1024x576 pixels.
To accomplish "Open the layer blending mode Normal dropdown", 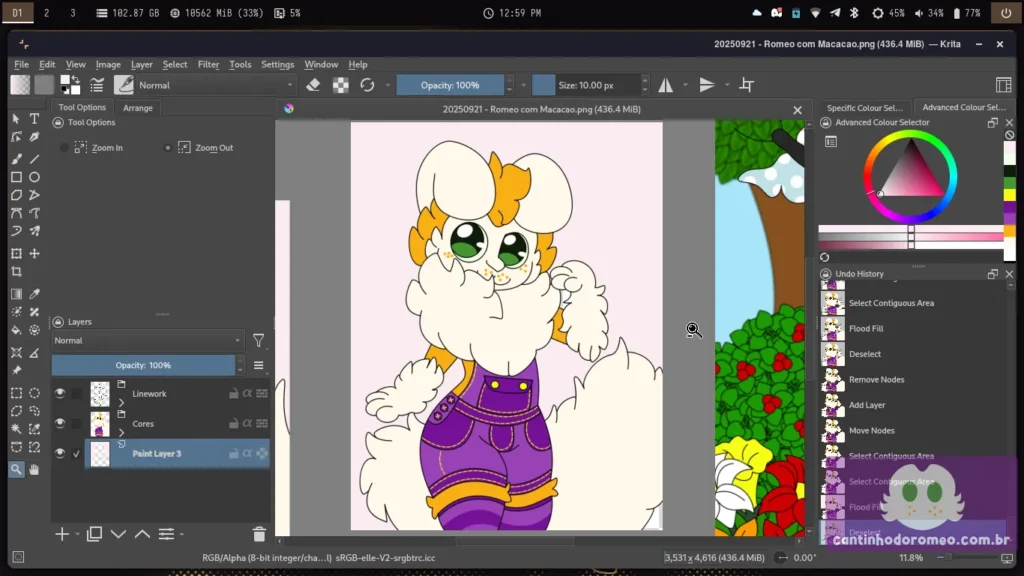I will click(x=147, y=340).
